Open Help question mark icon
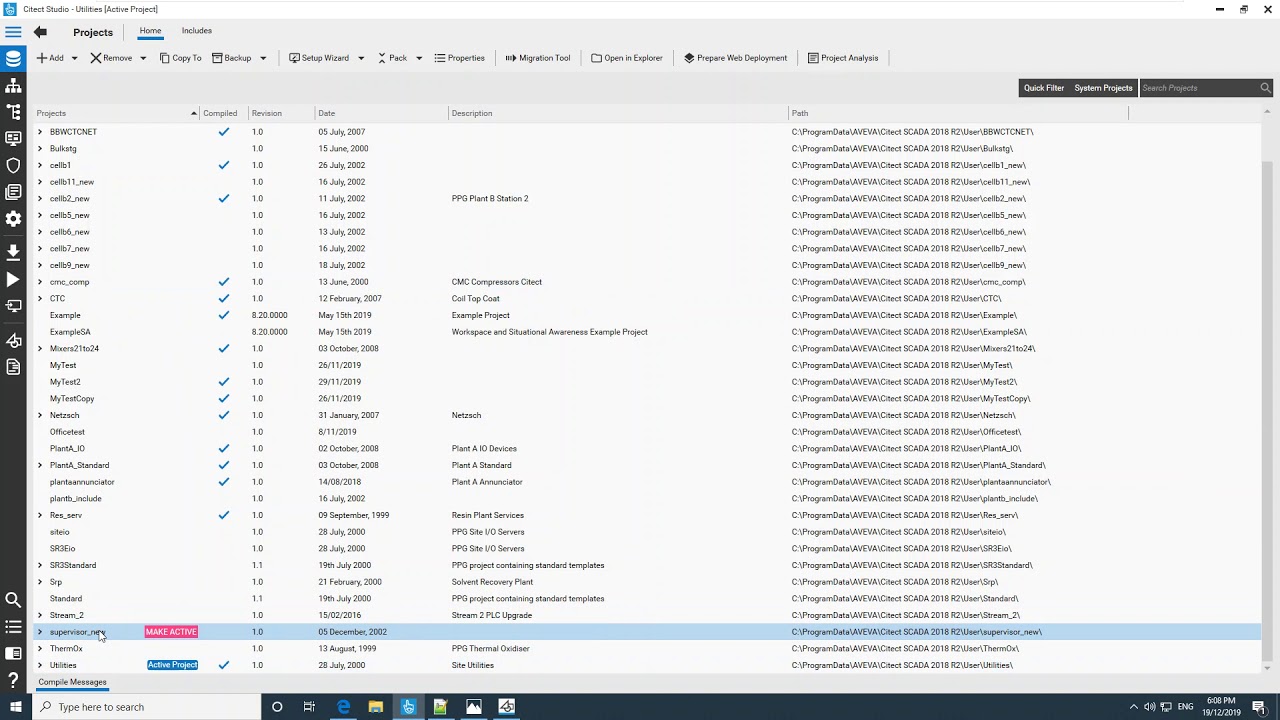 tap(13, 680)
